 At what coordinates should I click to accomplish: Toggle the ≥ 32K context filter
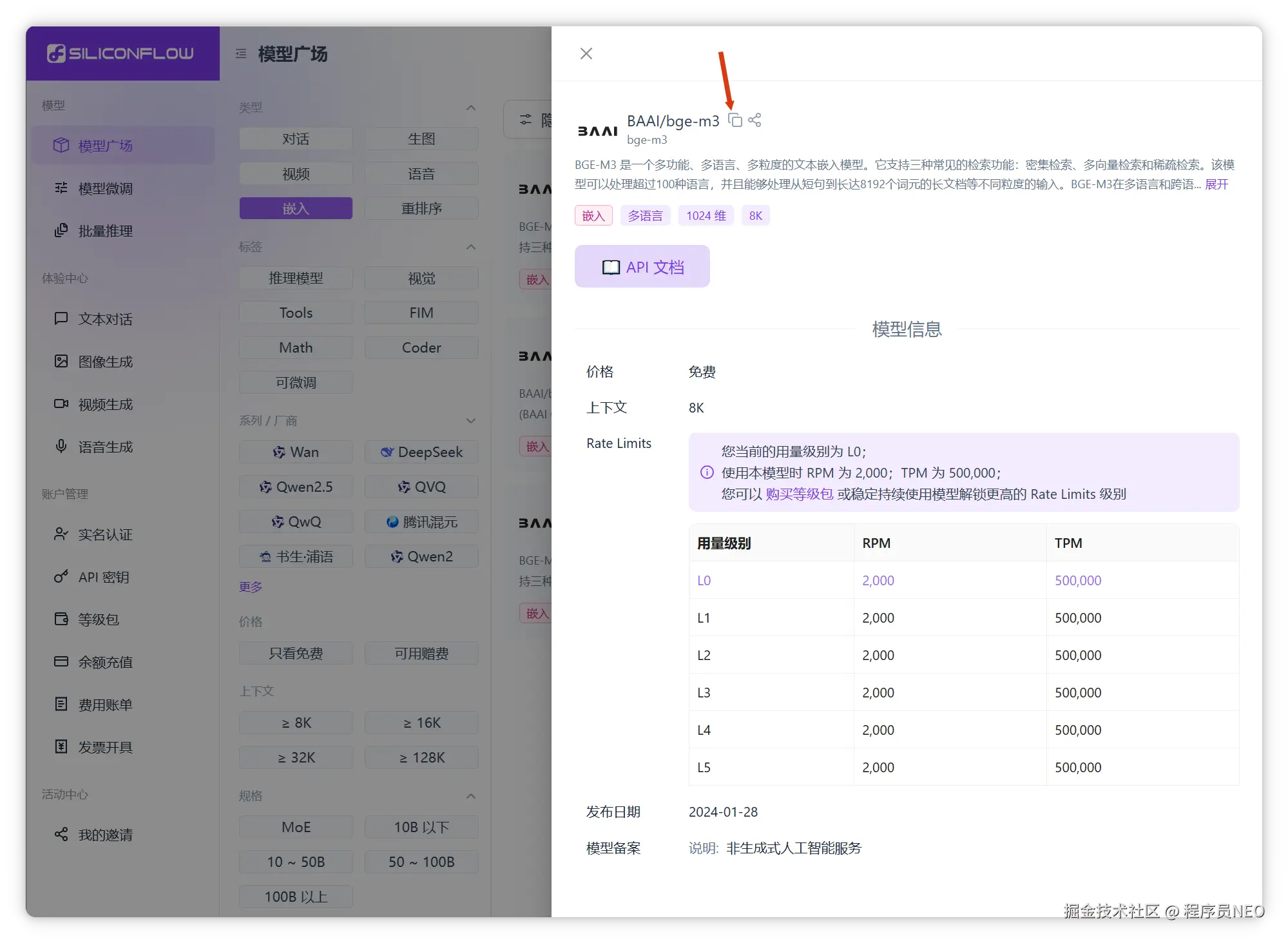coord(296,757)
